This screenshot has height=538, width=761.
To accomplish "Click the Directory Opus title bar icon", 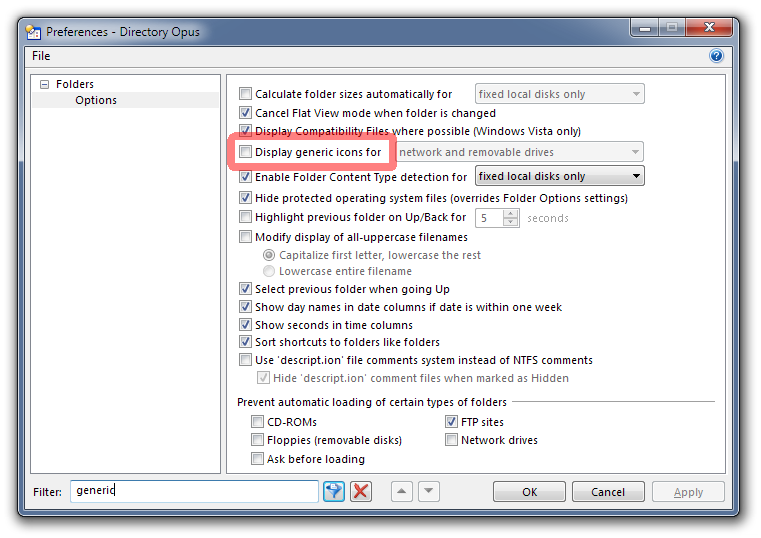I will 33,32.
